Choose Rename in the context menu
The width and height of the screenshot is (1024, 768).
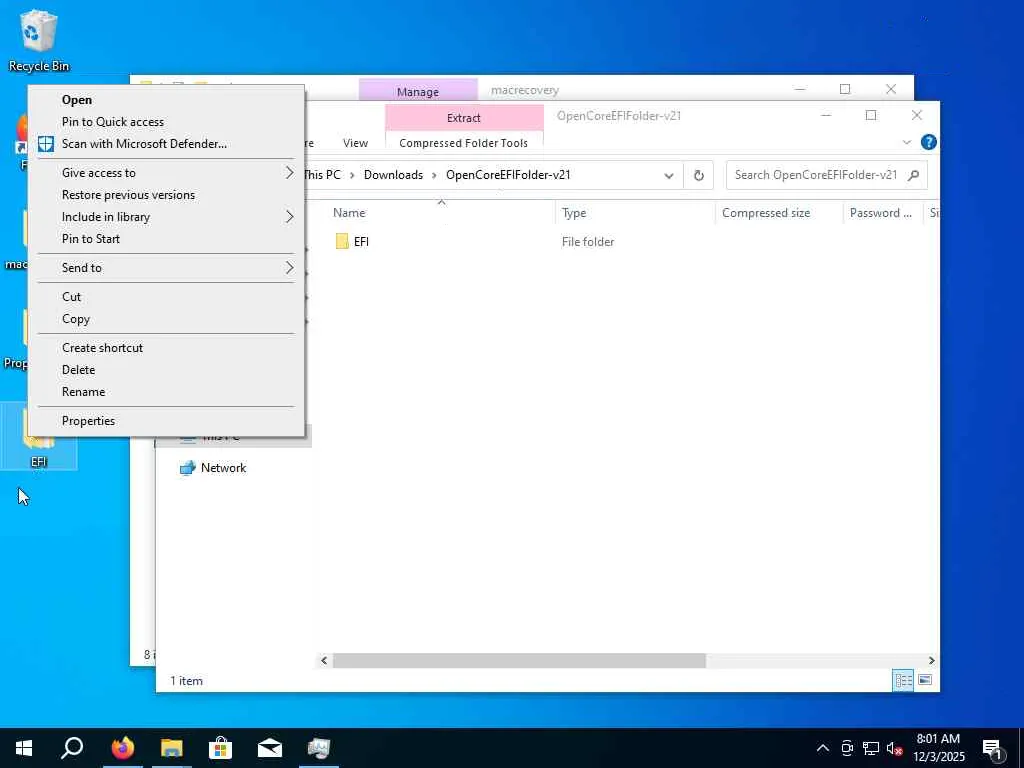(x=167, y=392)
